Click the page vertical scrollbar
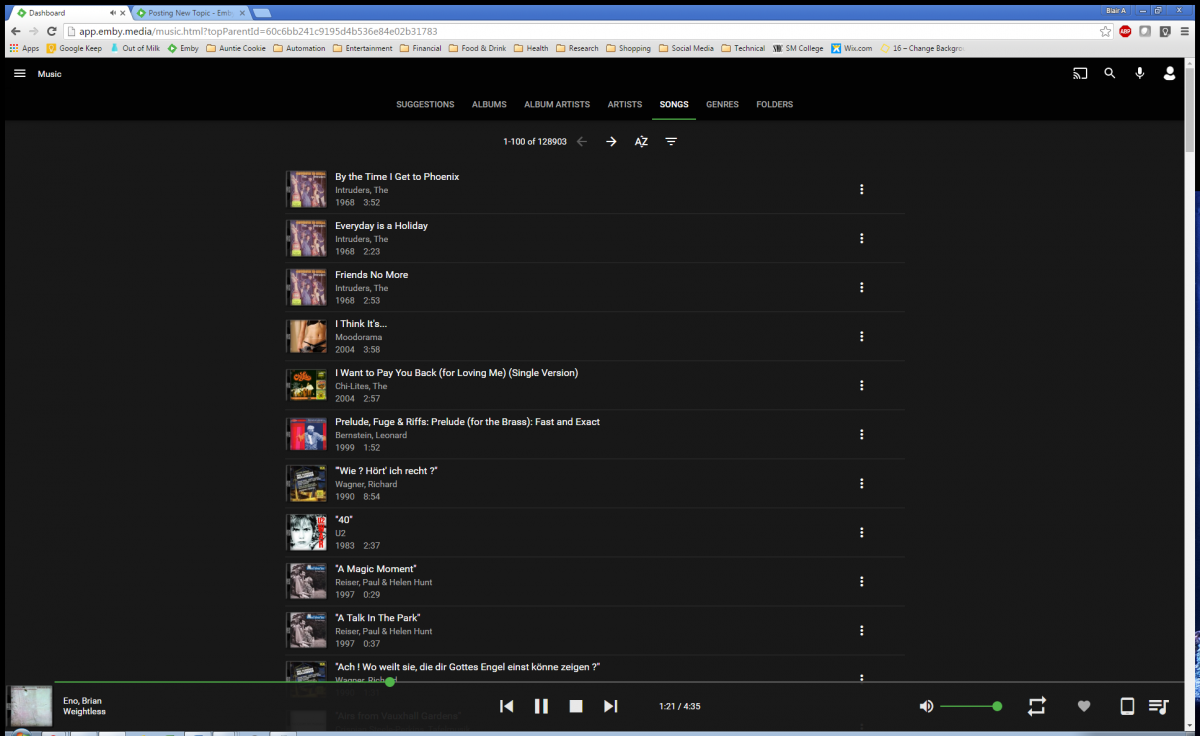The width and height of the screenshot is (1200, 736). click(x=1192, y=110)
